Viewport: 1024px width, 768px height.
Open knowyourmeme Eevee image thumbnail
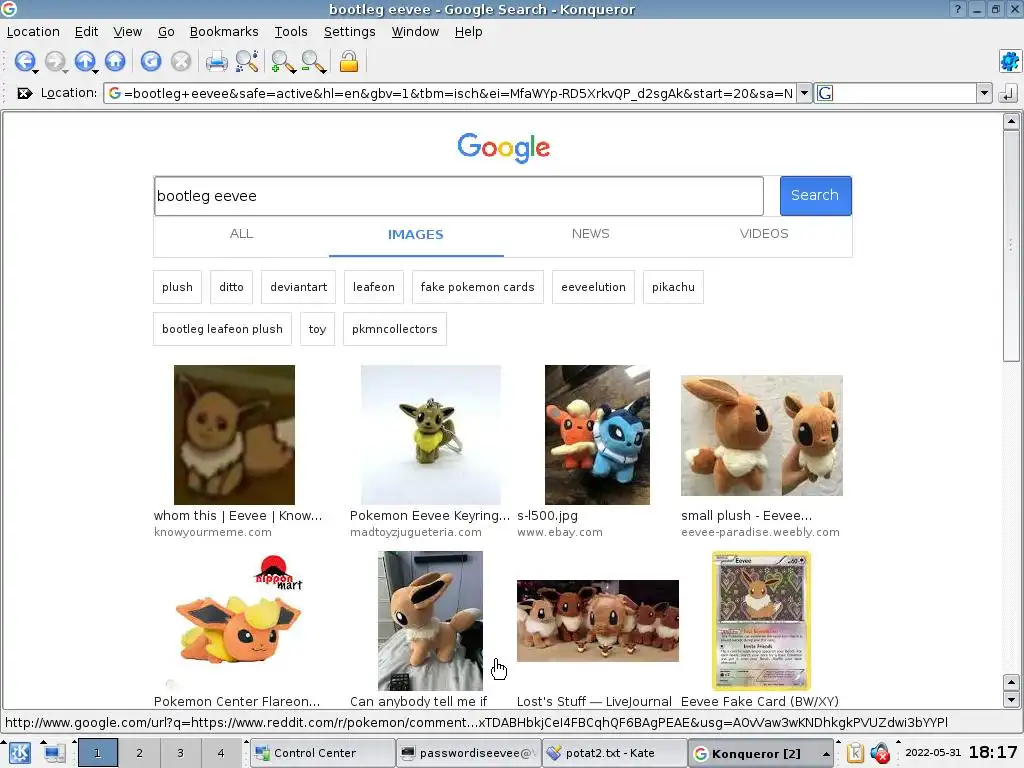[x=234, y=434]
